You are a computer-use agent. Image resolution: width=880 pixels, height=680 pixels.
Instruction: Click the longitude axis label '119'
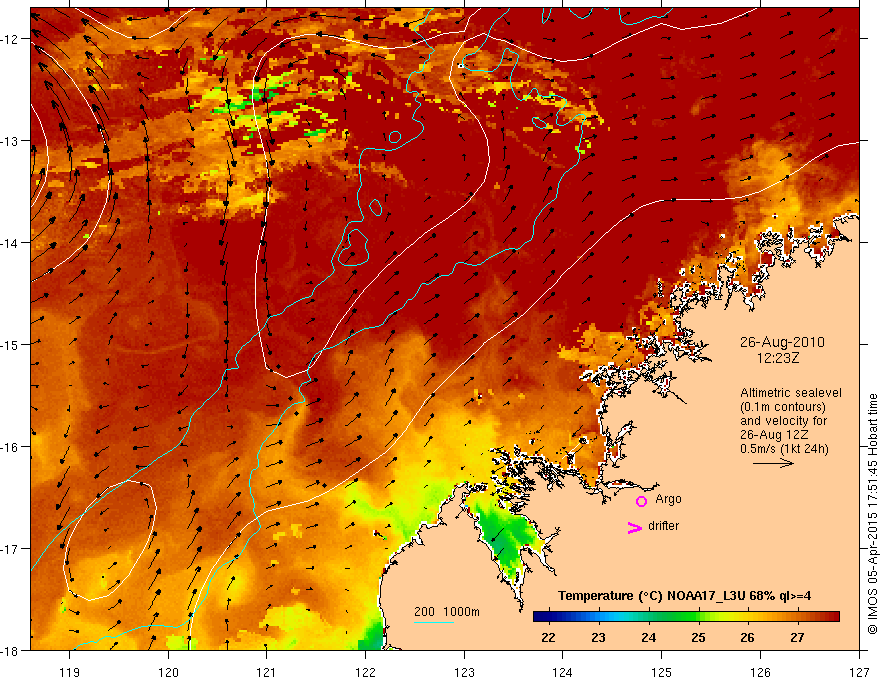(70, 672)
